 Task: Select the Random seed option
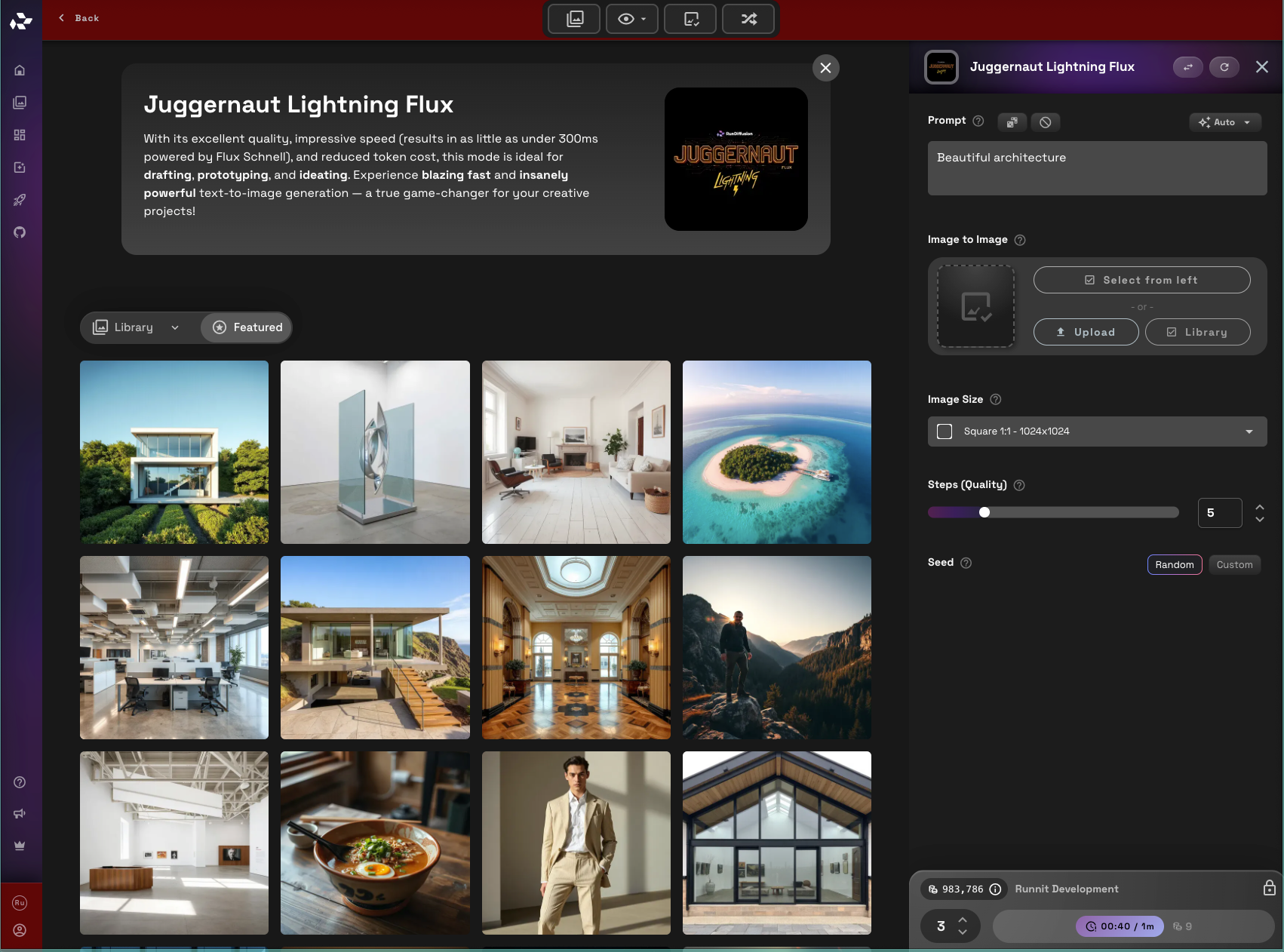(x=1174, y=565)
